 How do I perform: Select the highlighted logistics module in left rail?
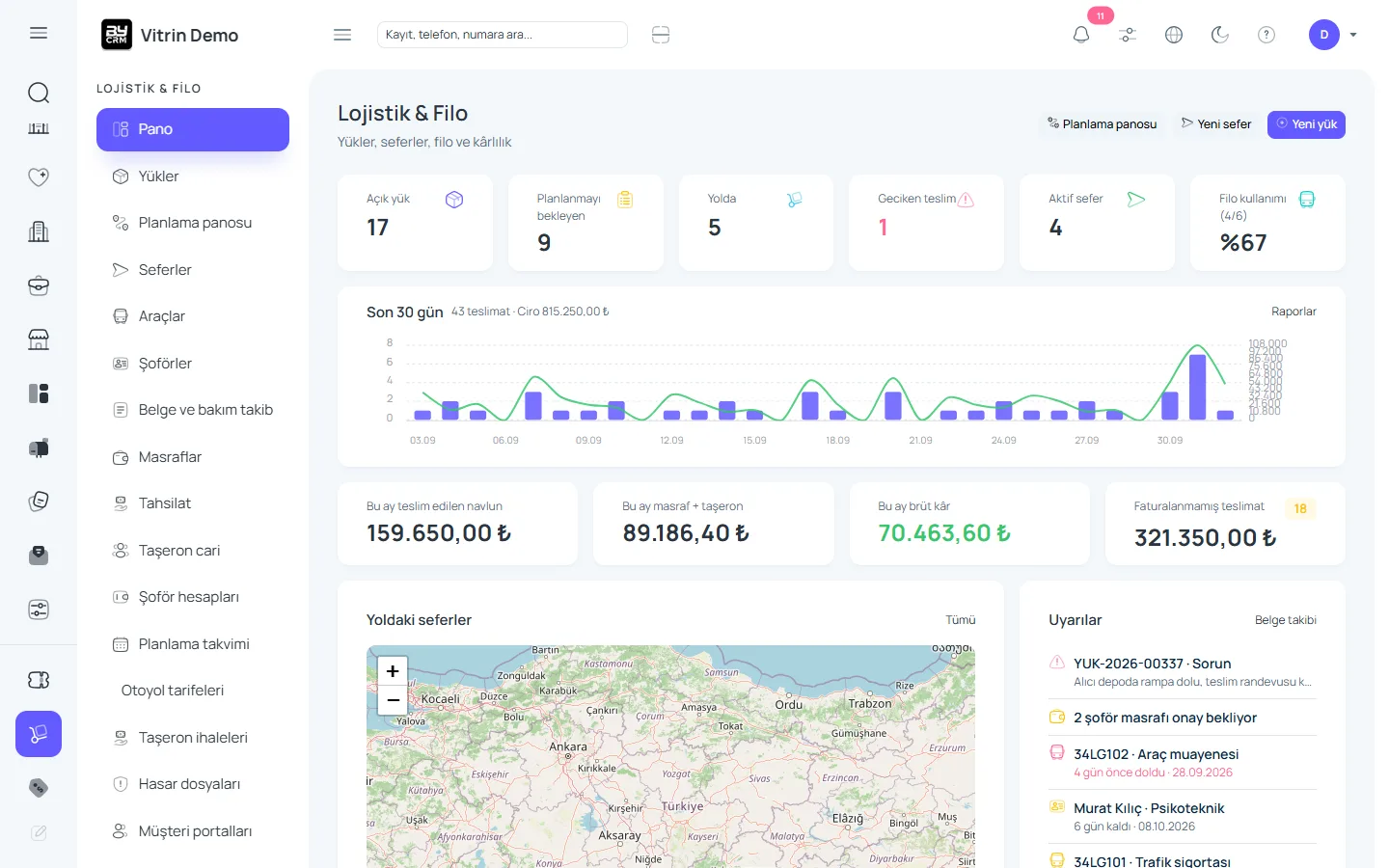point(39,734)
